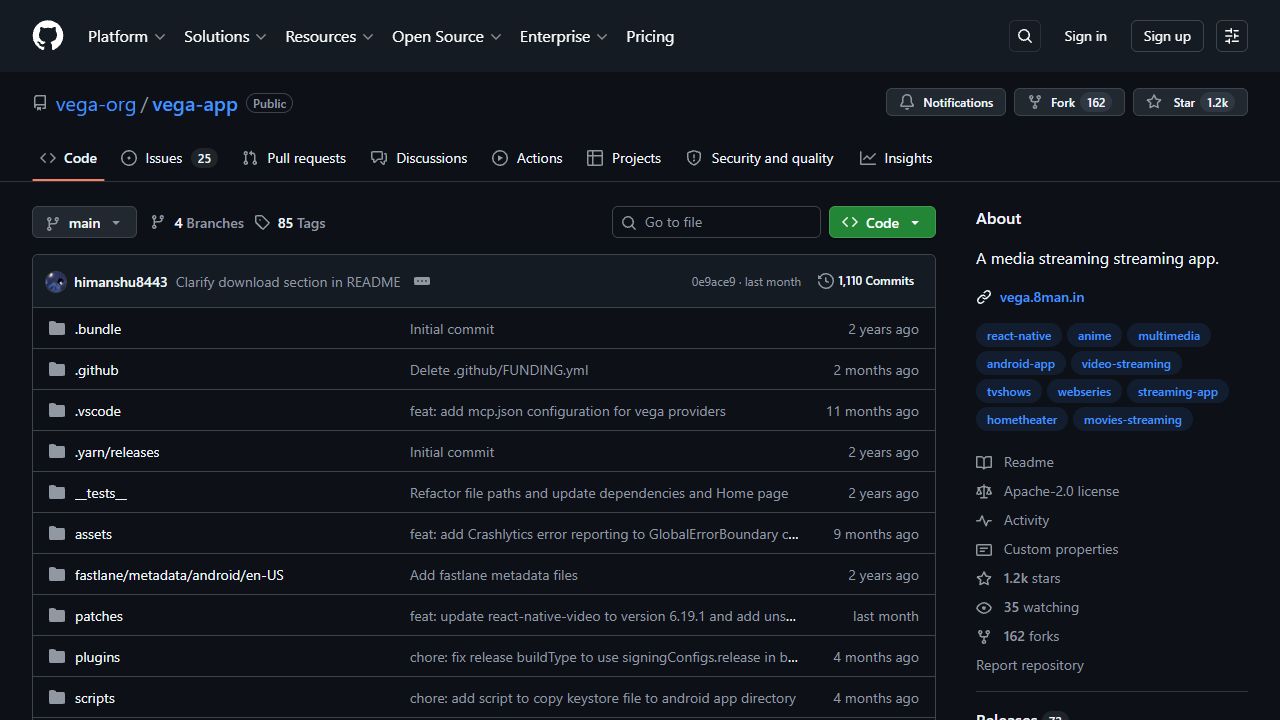Click the pulse icon next to Activity
Screen dimensions: 1280x720
[x=984, y=520]
